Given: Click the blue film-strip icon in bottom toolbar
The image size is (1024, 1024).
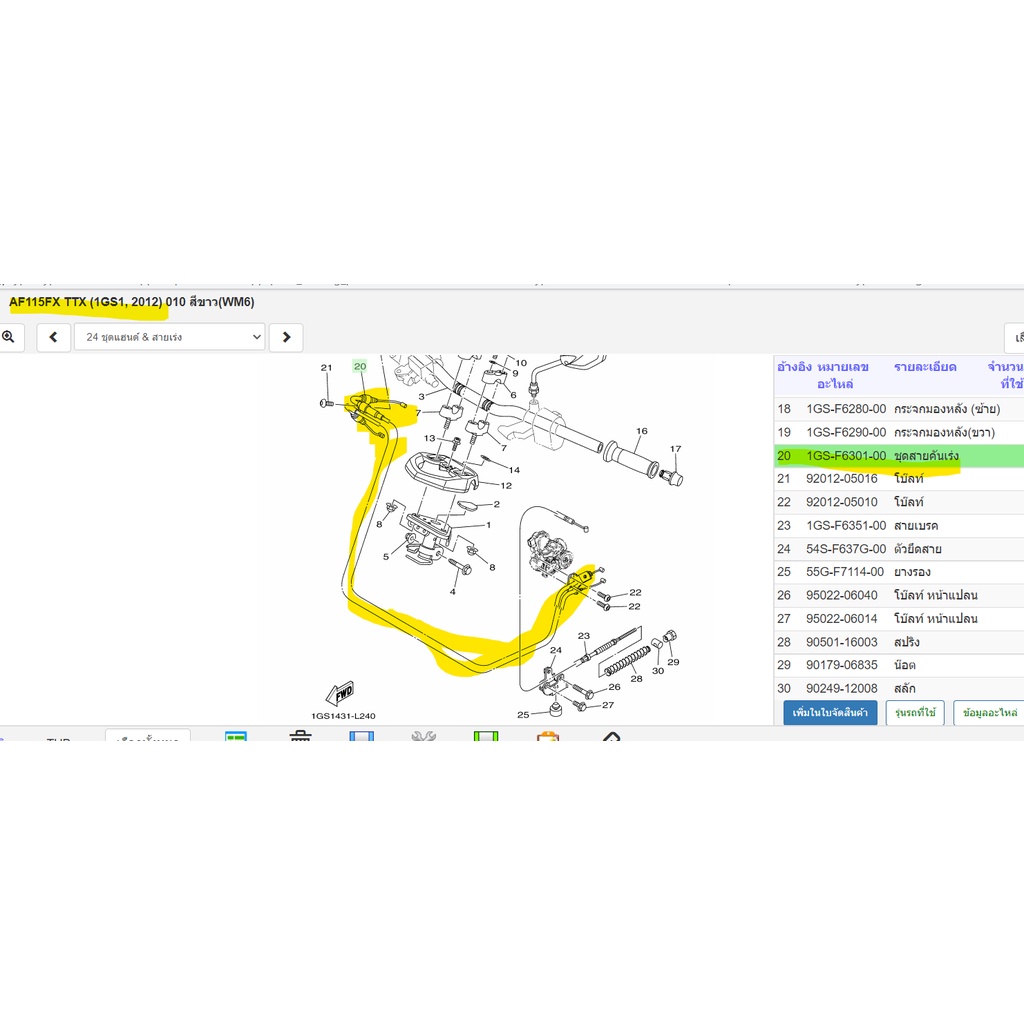Looking at the screenshot, I should (361, 736).
